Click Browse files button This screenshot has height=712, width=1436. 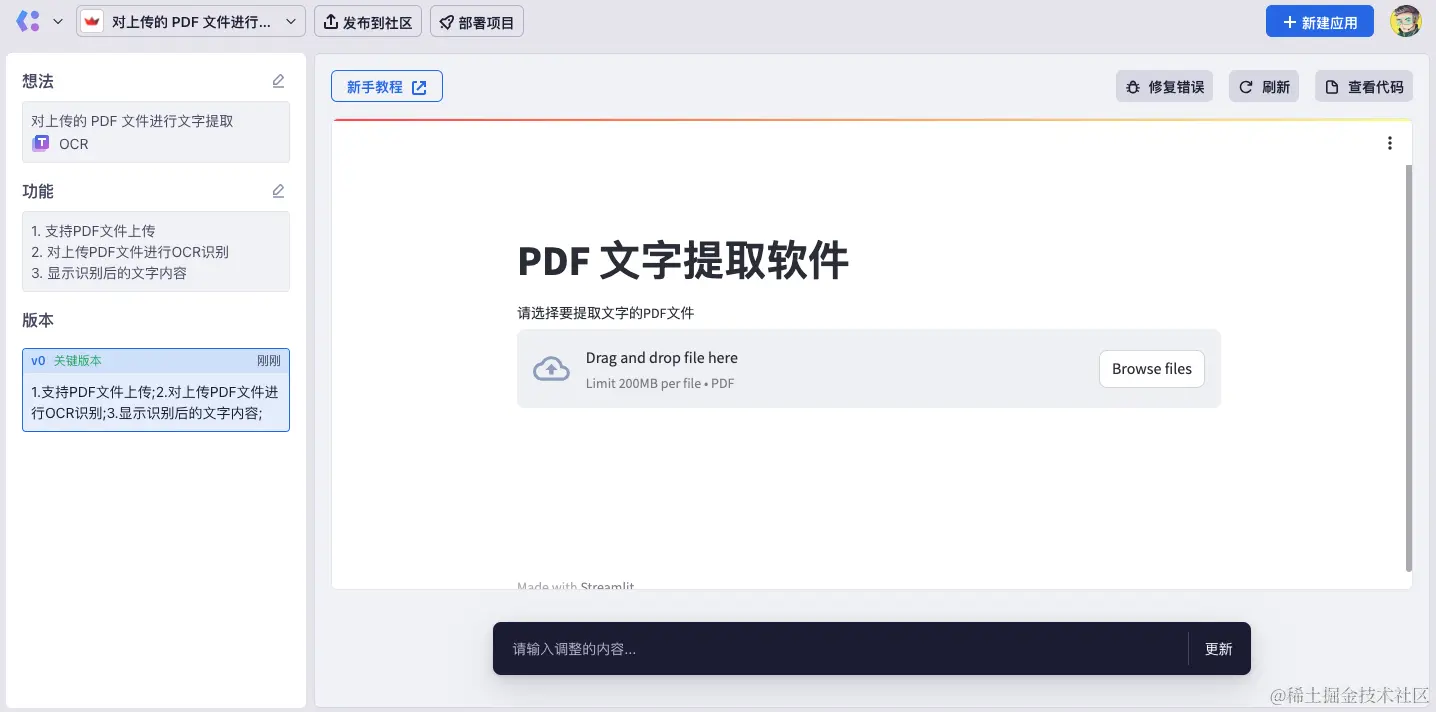click(1151, 369)
